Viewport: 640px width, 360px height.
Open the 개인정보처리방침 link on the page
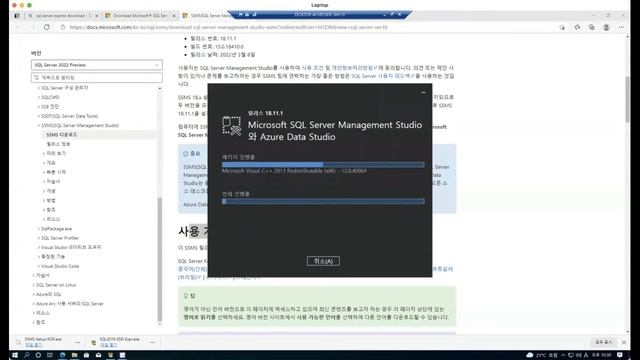[354, 68]
